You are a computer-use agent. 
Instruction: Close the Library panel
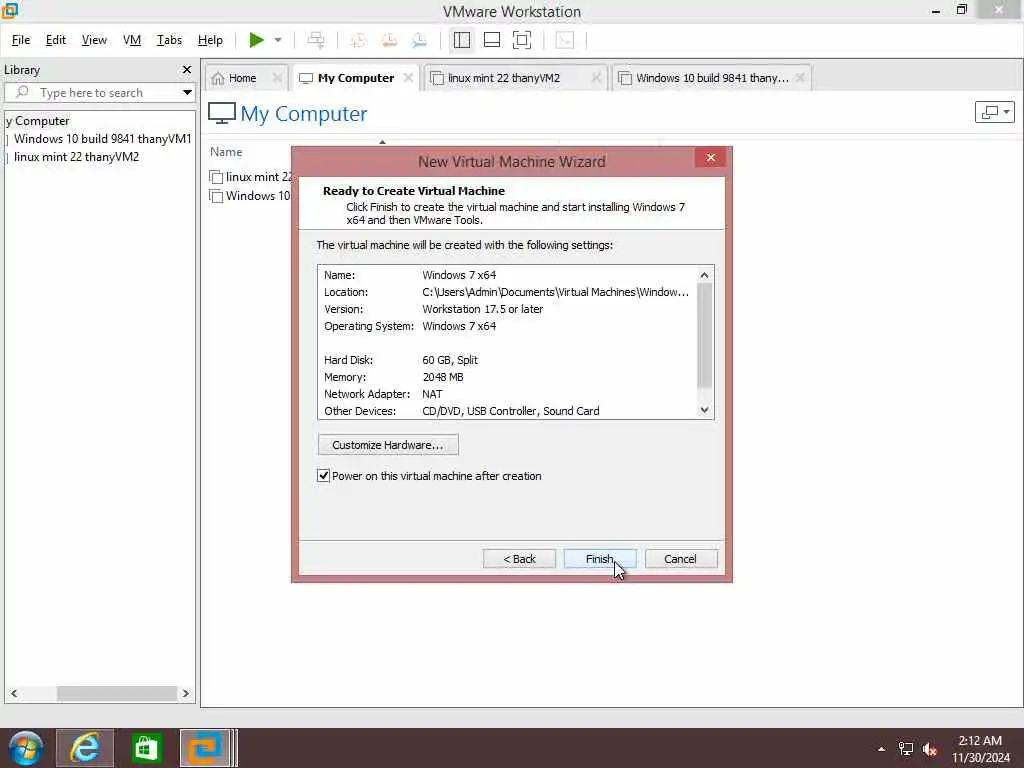187,69
